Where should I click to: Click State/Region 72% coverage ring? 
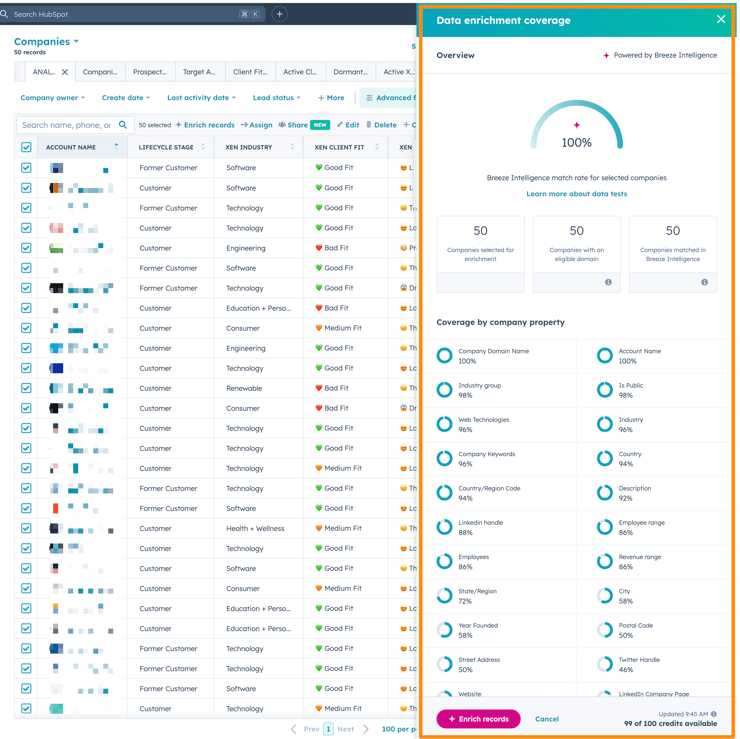pos(444,596)
